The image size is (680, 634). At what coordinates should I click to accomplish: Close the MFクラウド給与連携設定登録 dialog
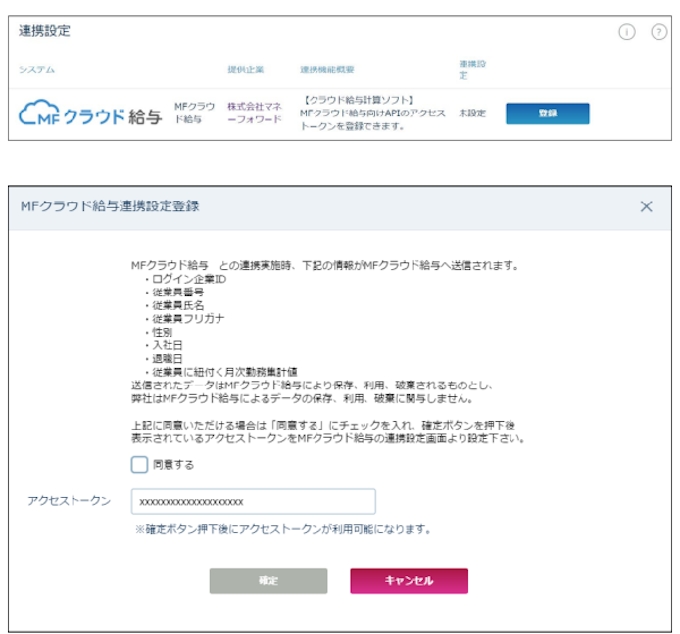click(x=646, y=206)
